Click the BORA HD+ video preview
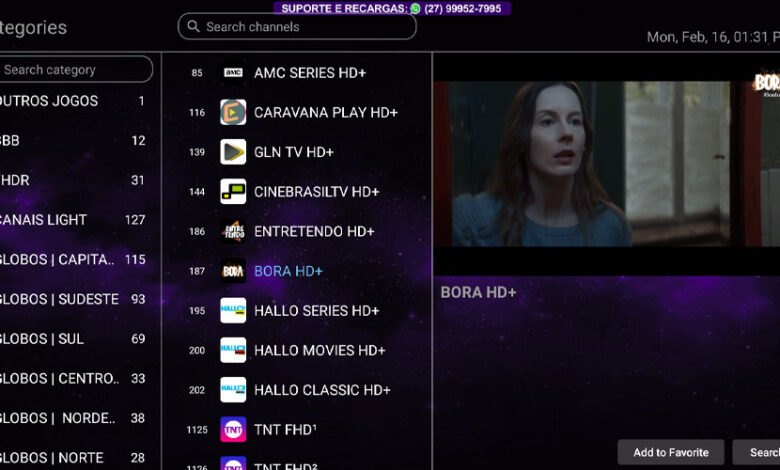780x470 pixels. coord(607,164)
